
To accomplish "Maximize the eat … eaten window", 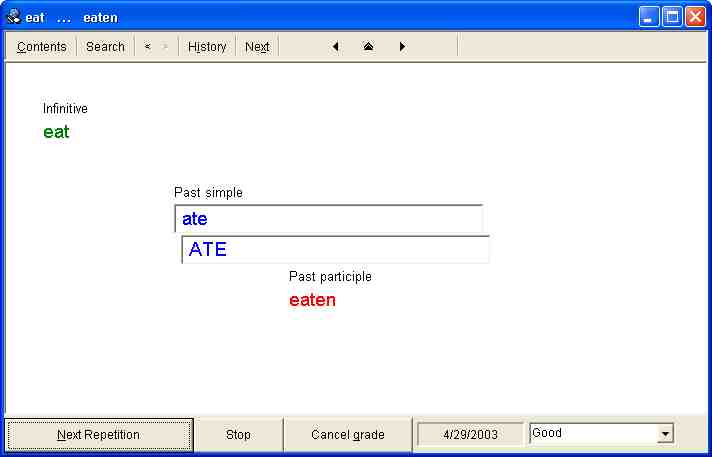I will coord(672,17).
